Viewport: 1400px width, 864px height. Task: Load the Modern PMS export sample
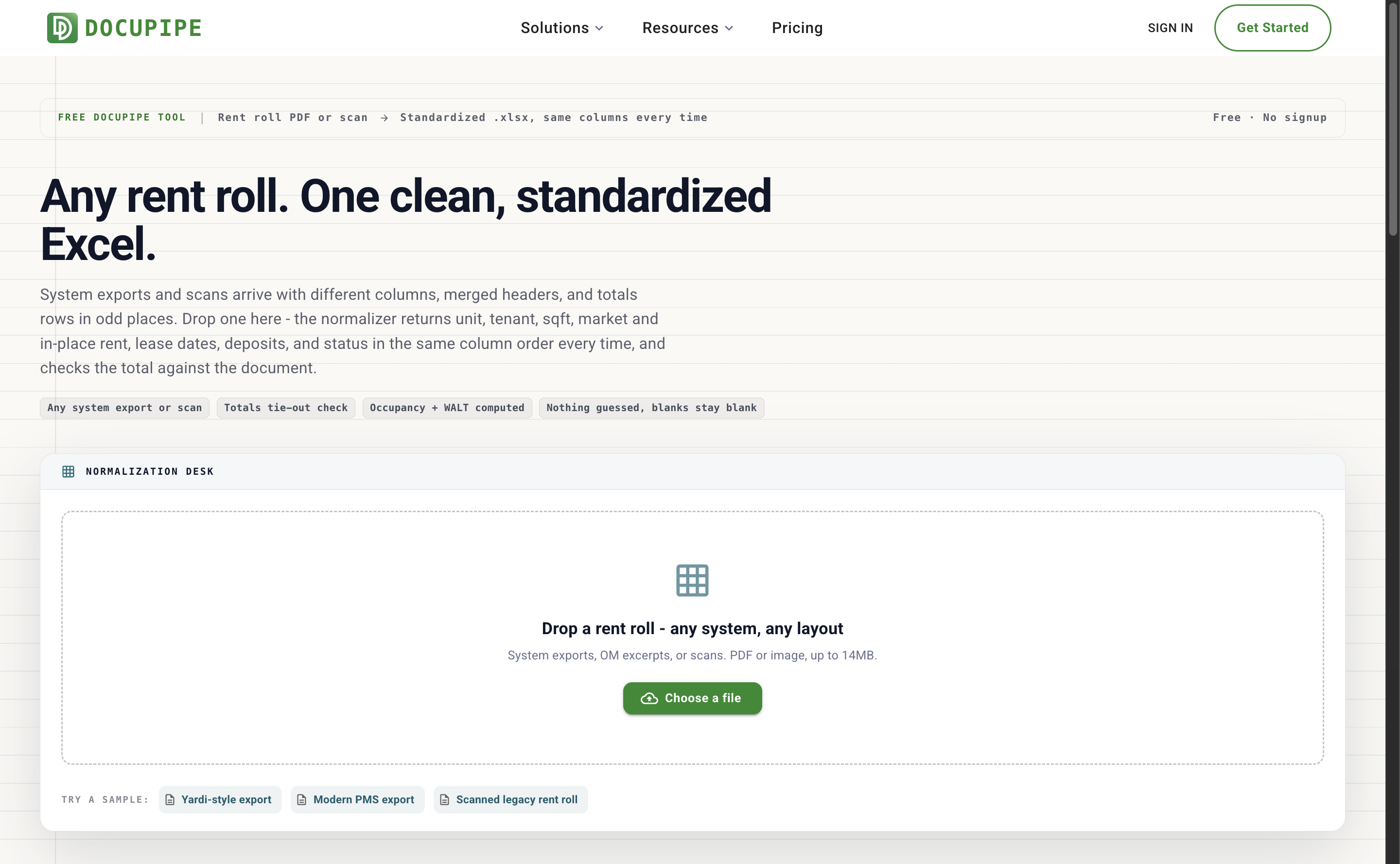pos(357,799)
